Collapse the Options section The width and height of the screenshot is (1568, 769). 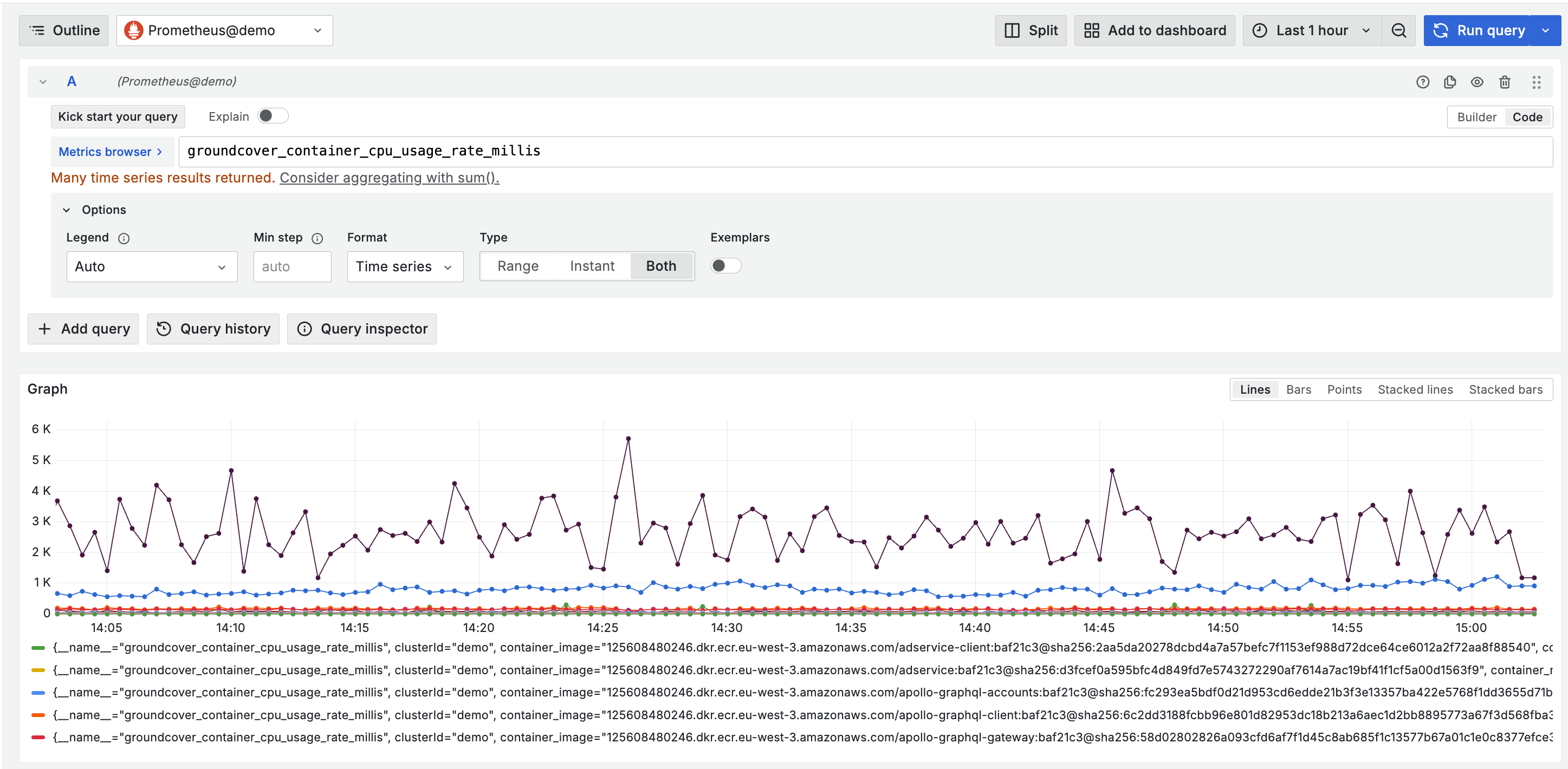(x=66, y=210)
